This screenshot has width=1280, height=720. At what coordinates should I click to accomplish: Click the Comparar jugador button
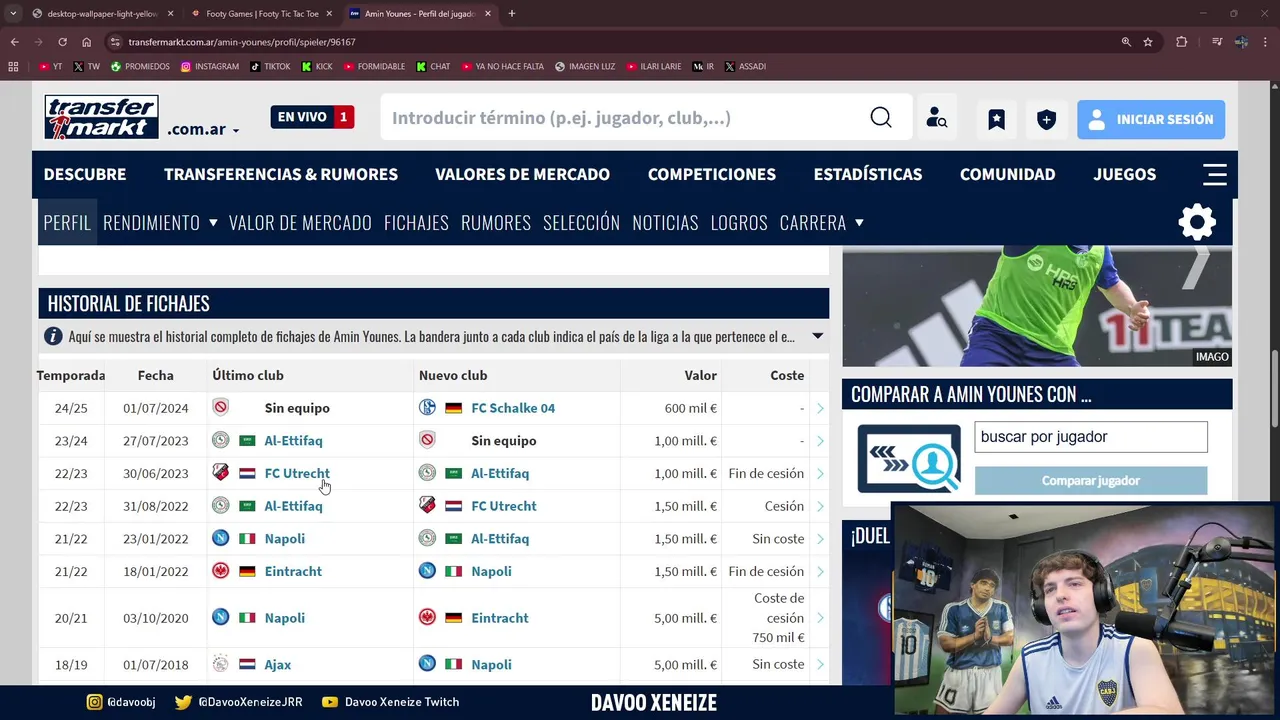click(x=1091, y=480)
